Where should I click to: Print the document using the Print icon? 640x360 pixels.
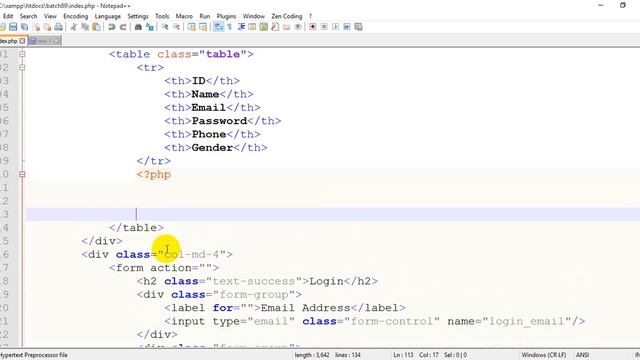59,27
